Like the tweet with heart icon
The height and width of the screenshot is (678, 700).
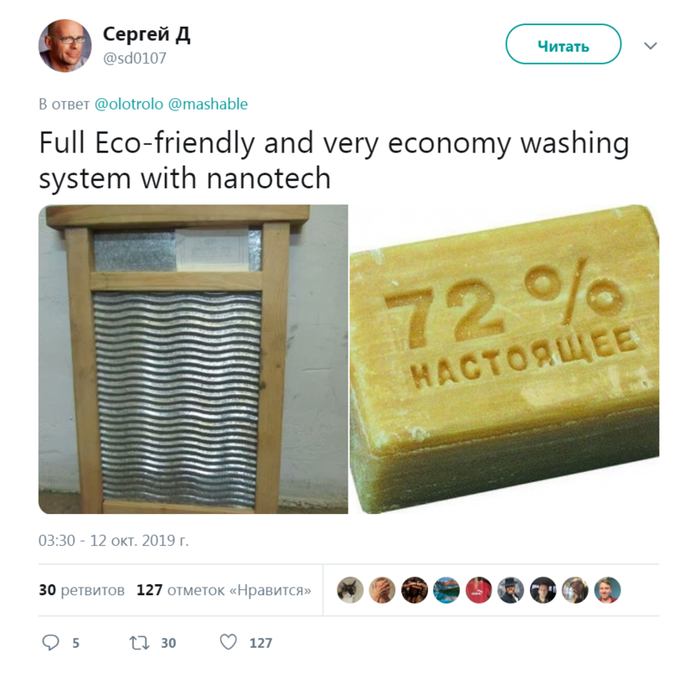229,642
